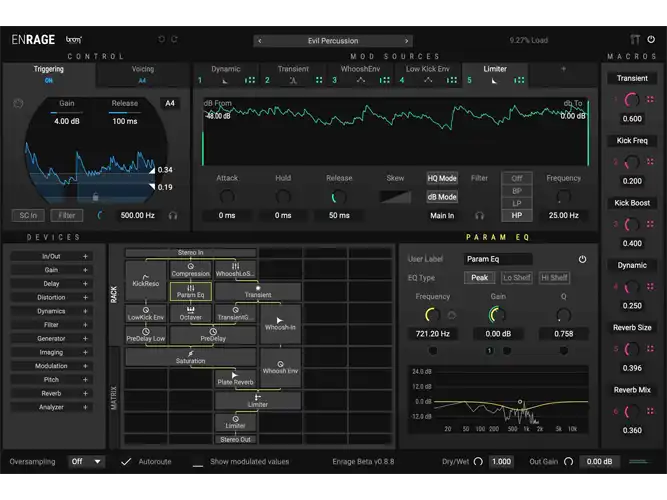Add a new mod source with plus

click(563, 69)
